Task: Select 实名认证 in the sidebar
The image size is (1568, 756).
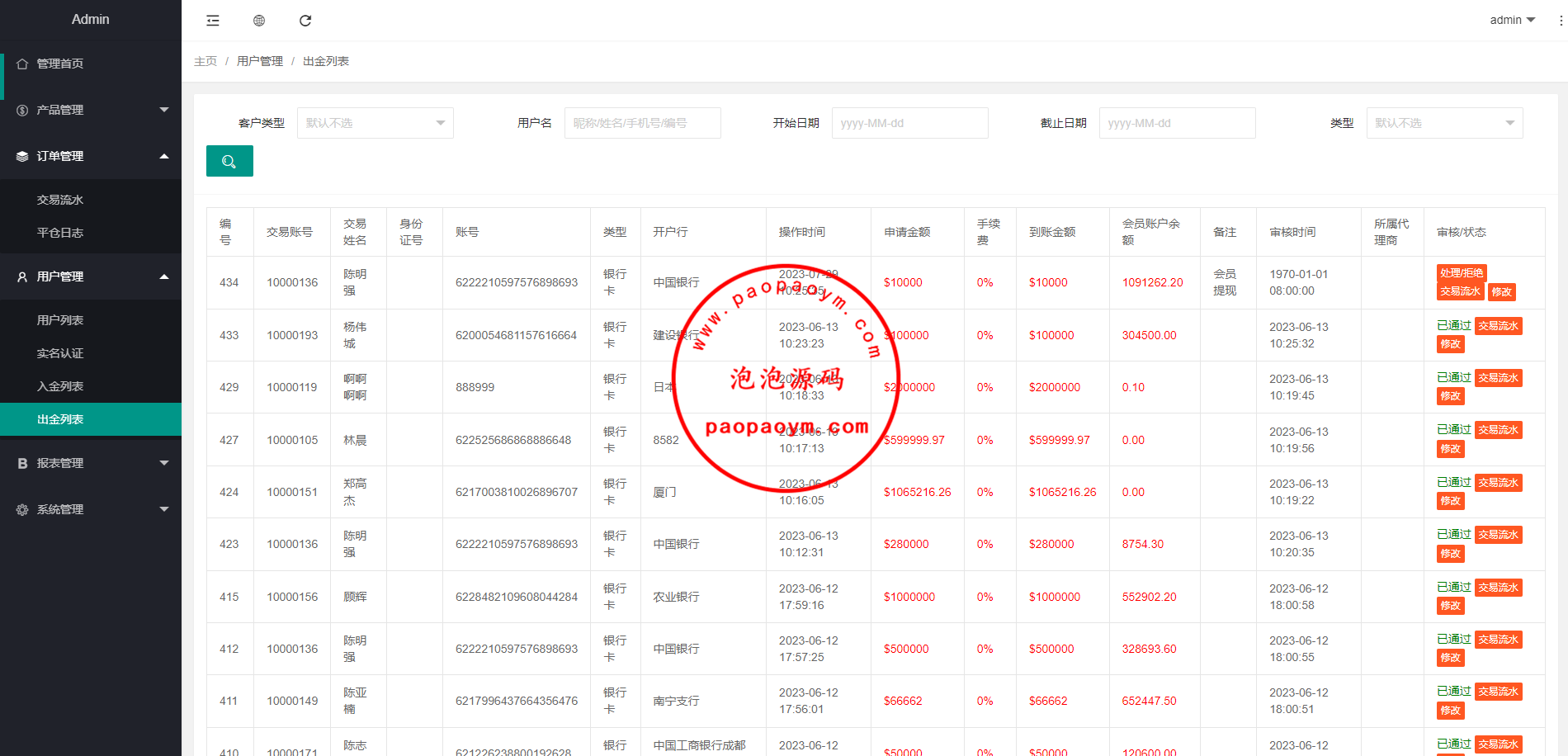Action: 60,353
